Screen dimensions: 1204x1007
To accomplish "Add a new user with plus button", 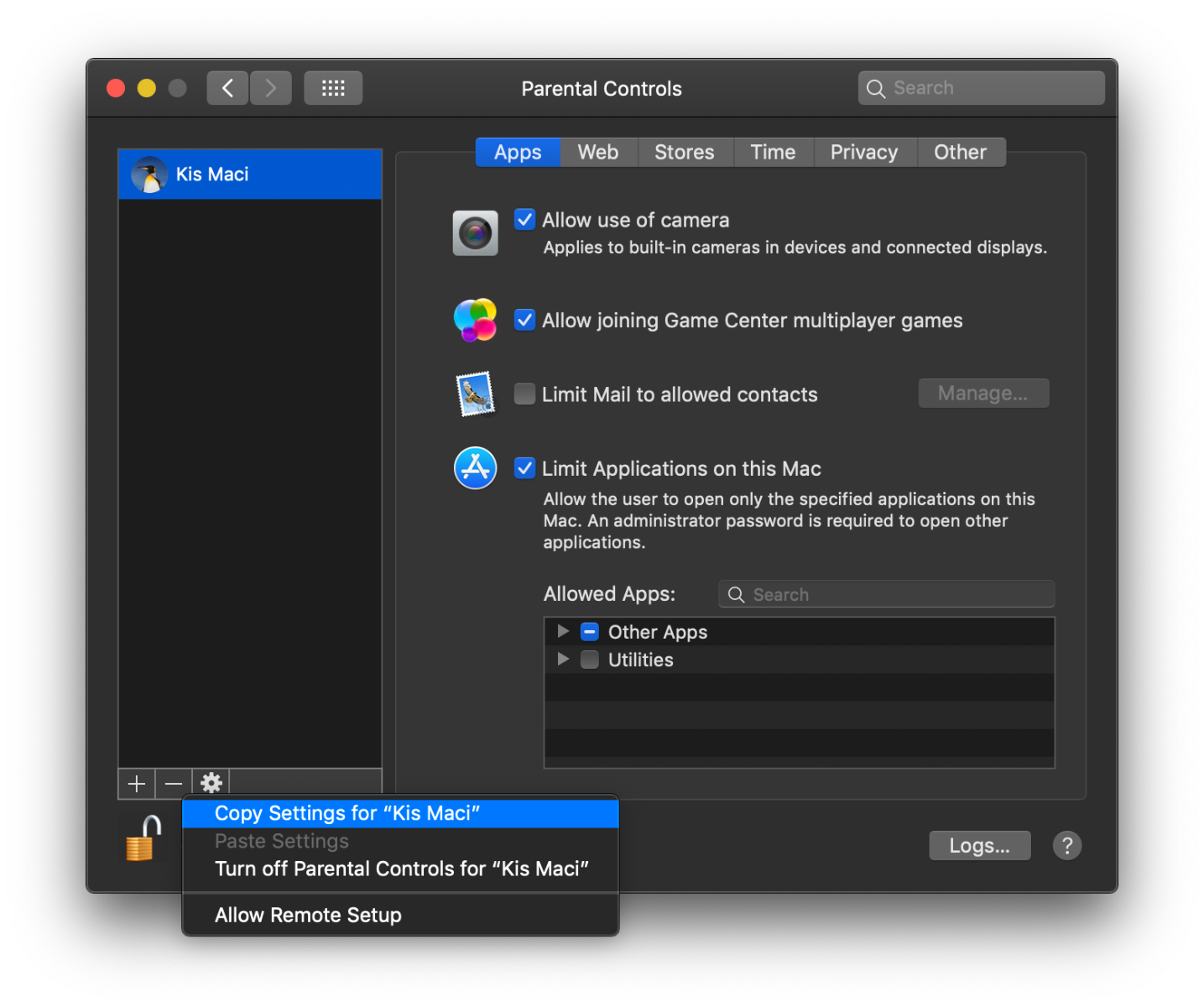I will 137,783.
